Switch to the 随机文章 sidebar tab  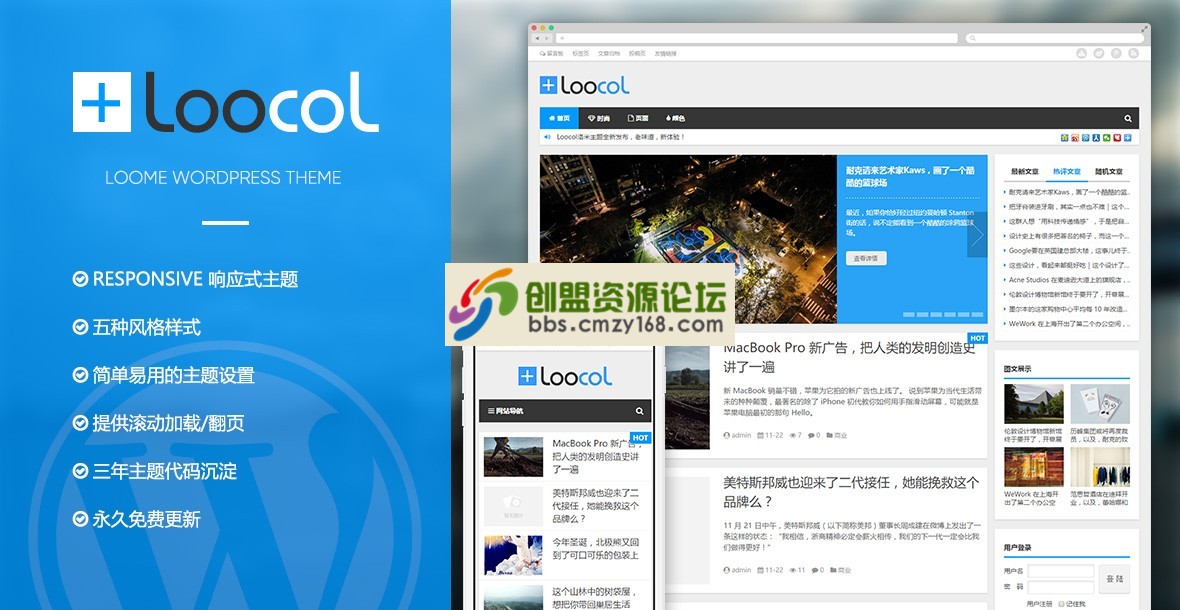pyautogui.click(x=1109, y=171)
